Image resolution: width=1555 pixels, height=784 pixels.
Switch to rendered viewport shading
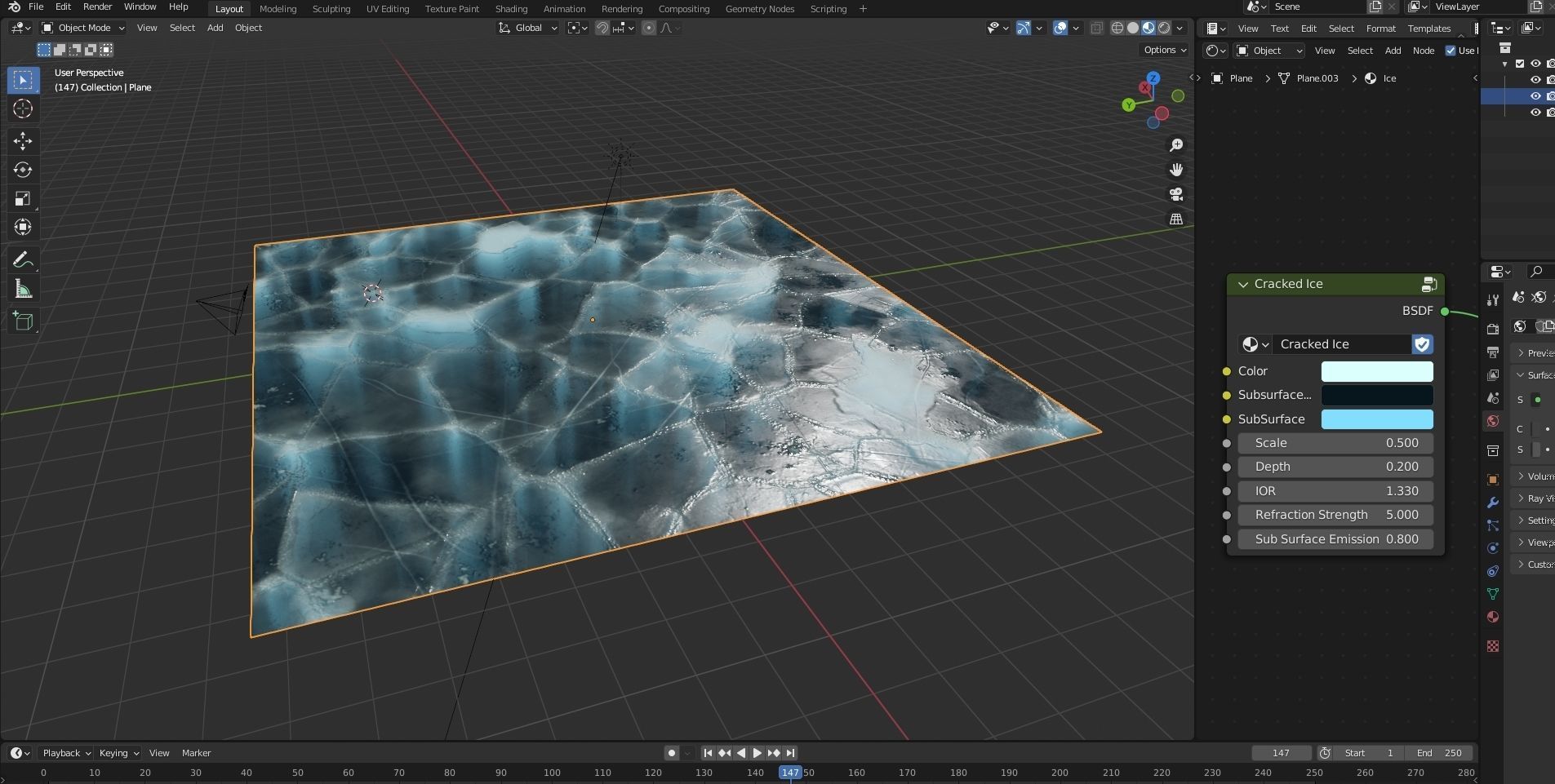pyautogui.click(x=1164, y=28)
